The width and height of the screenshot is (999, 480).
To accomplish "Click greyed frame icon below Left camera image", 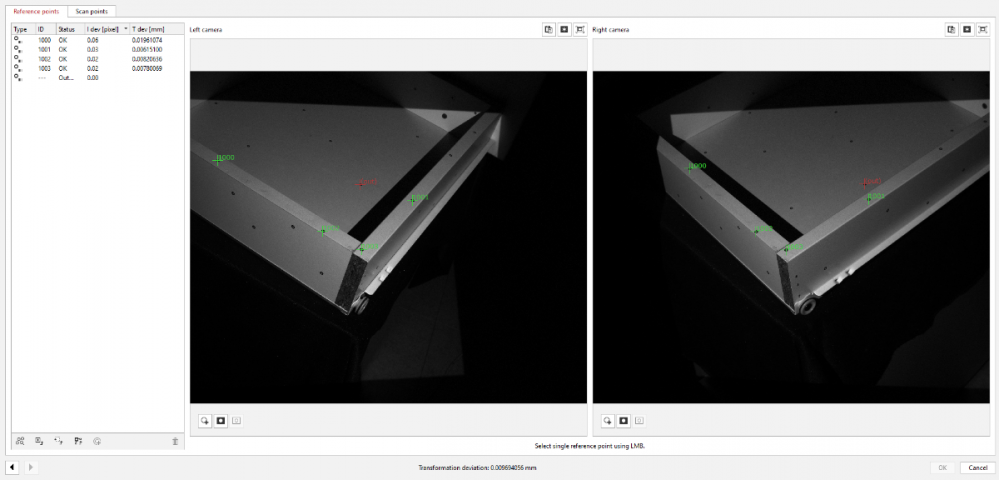I will (236, 421).
